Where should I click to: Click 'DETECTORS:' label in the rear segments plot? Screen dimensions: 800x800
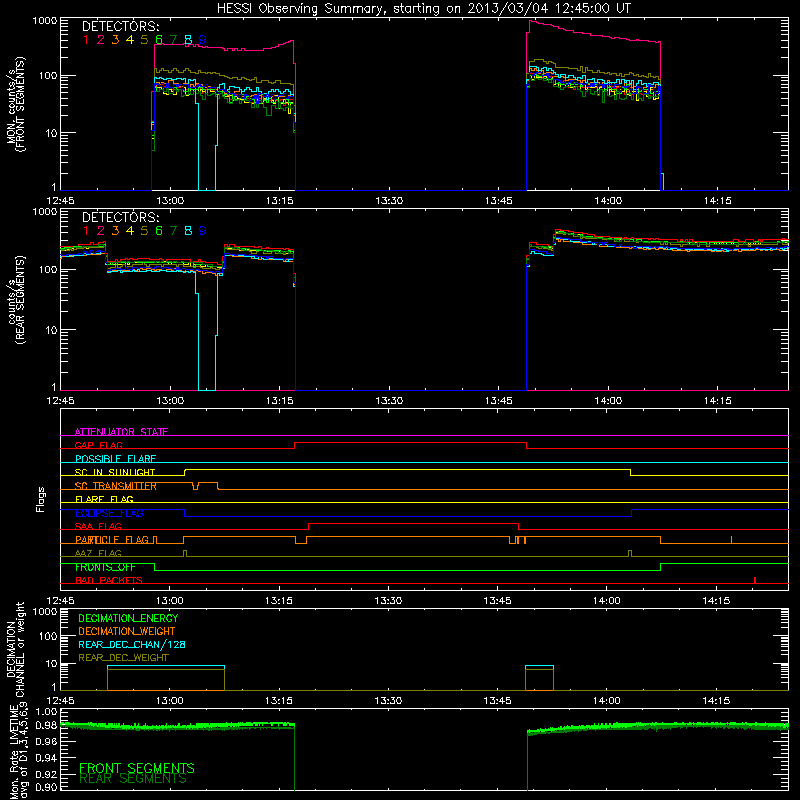pyautogui.click(x=120, y=217)
